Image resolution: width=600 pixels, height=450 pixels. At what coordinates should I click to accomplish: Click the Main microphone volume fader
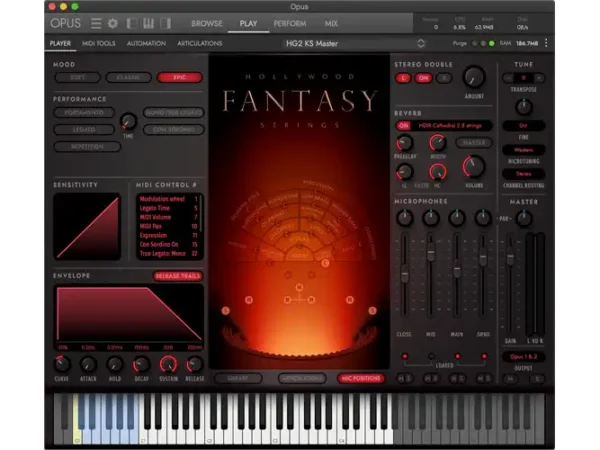tap(457, 269)
